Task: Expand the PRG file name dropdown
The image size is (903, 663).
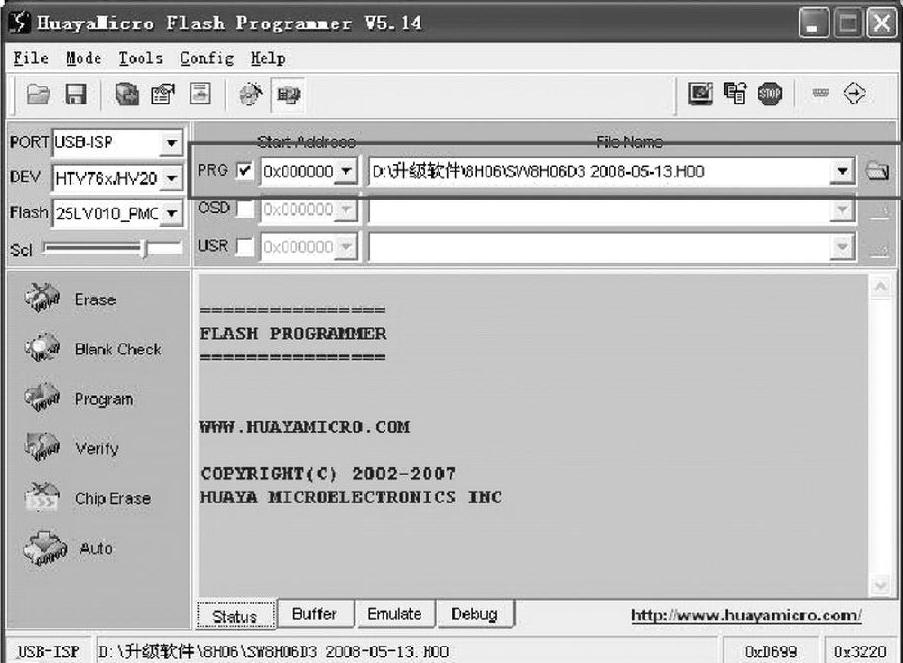Action: click(842, 171)
